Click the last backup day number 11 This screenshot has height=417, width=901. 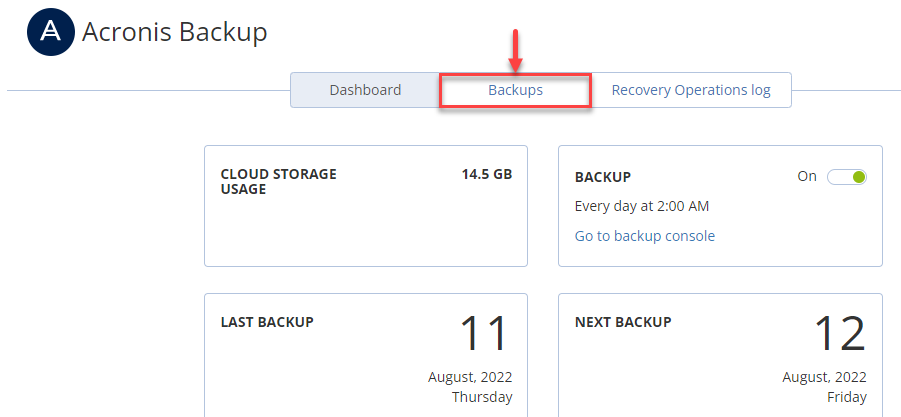pyautogui.click(x=485, y=335)
